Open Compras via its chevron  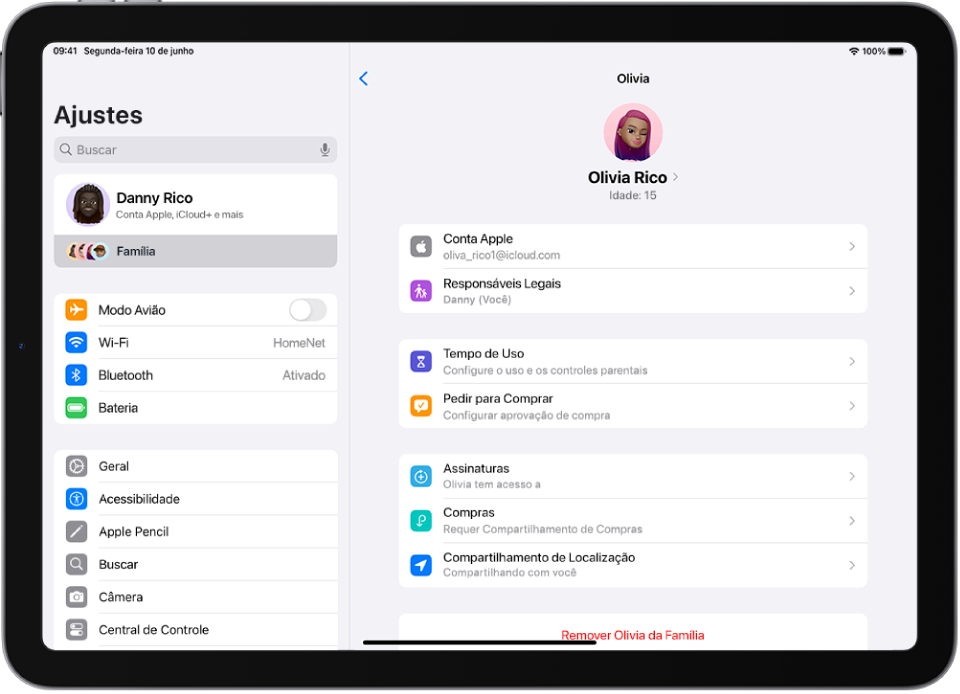(852, 521)
